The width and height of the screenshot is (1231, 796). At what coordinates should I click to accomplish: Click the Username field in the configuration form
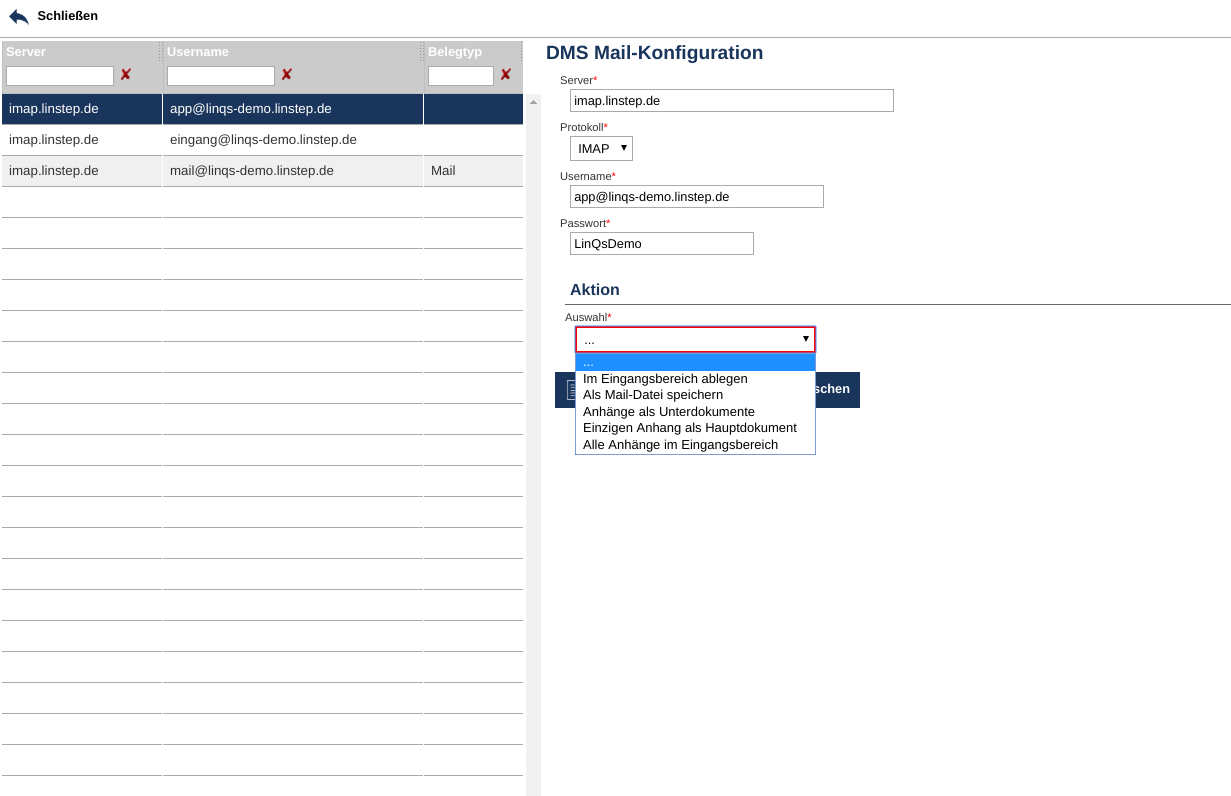696,197
